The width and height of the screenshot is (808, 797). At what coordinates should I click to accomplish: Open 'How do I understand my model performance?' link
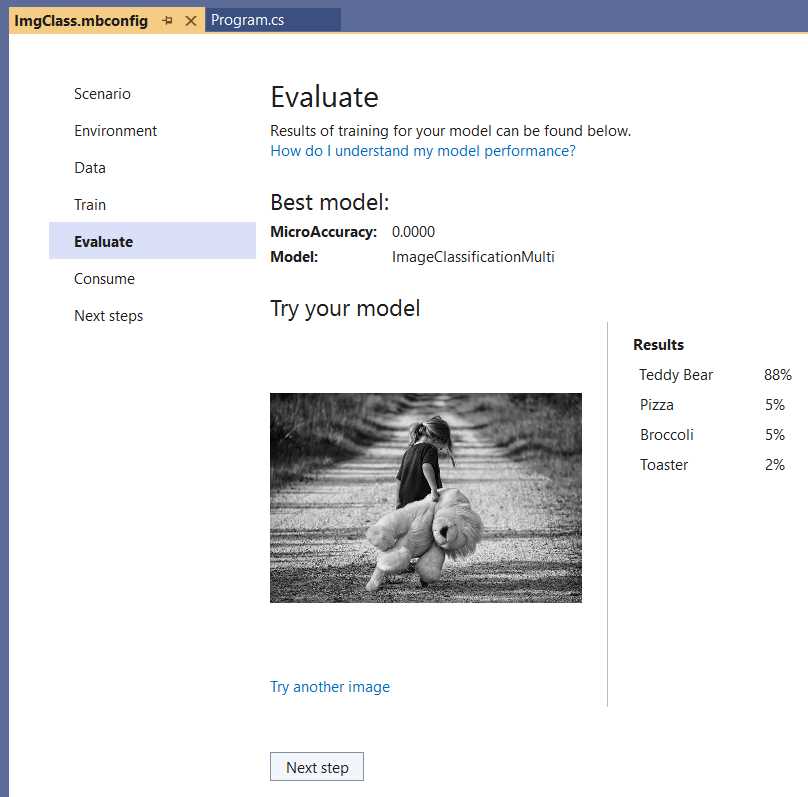423,151
